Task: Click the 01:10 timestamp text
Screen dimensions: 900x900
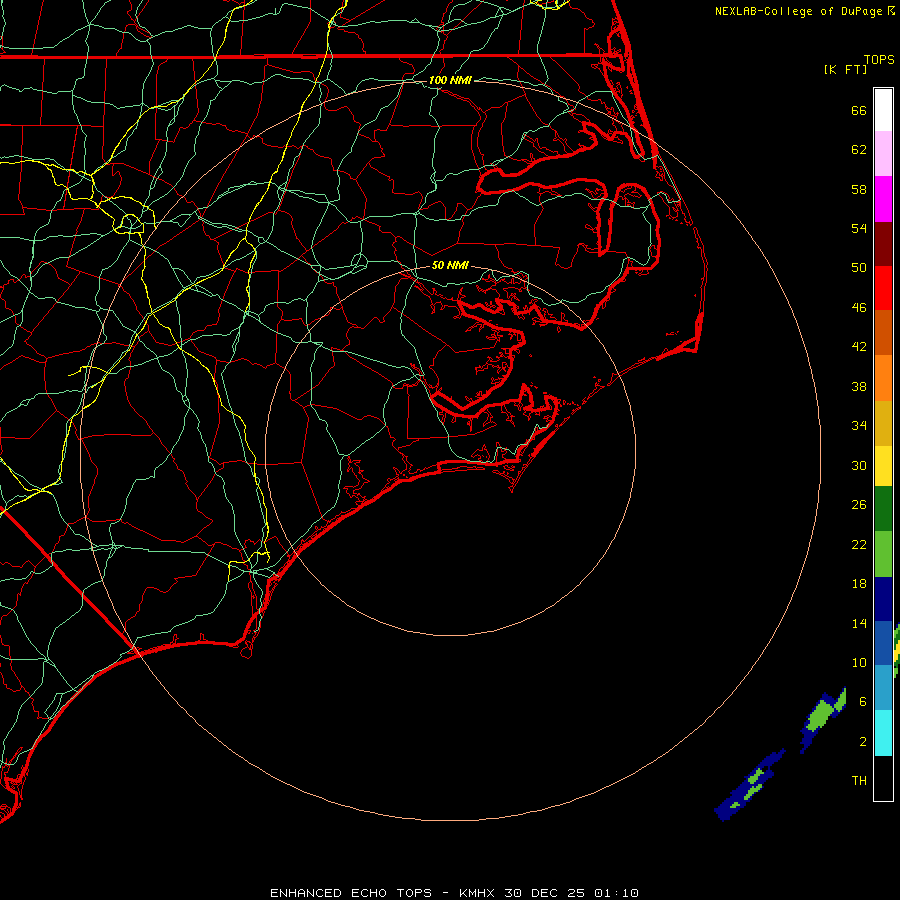Action: [616, 893]
